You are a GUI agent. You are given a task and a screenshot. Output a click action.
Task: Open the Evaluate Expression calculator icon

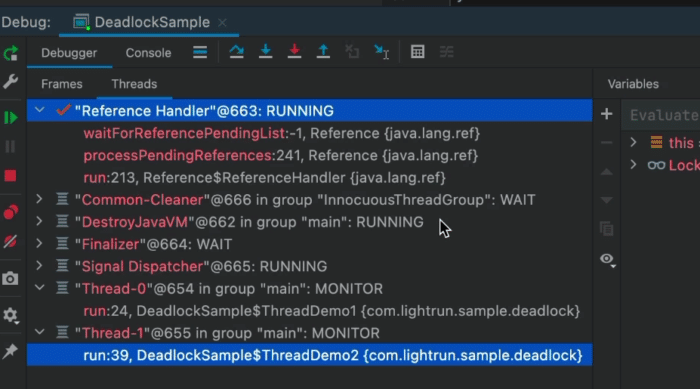click(417, 52)
